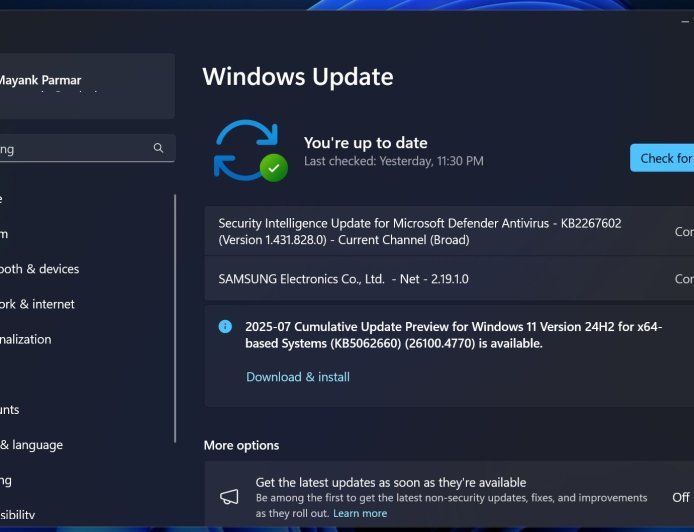Click the Windows Update page heading
Image resolution: width=694 pixels, height=532 pixels.
298,77
